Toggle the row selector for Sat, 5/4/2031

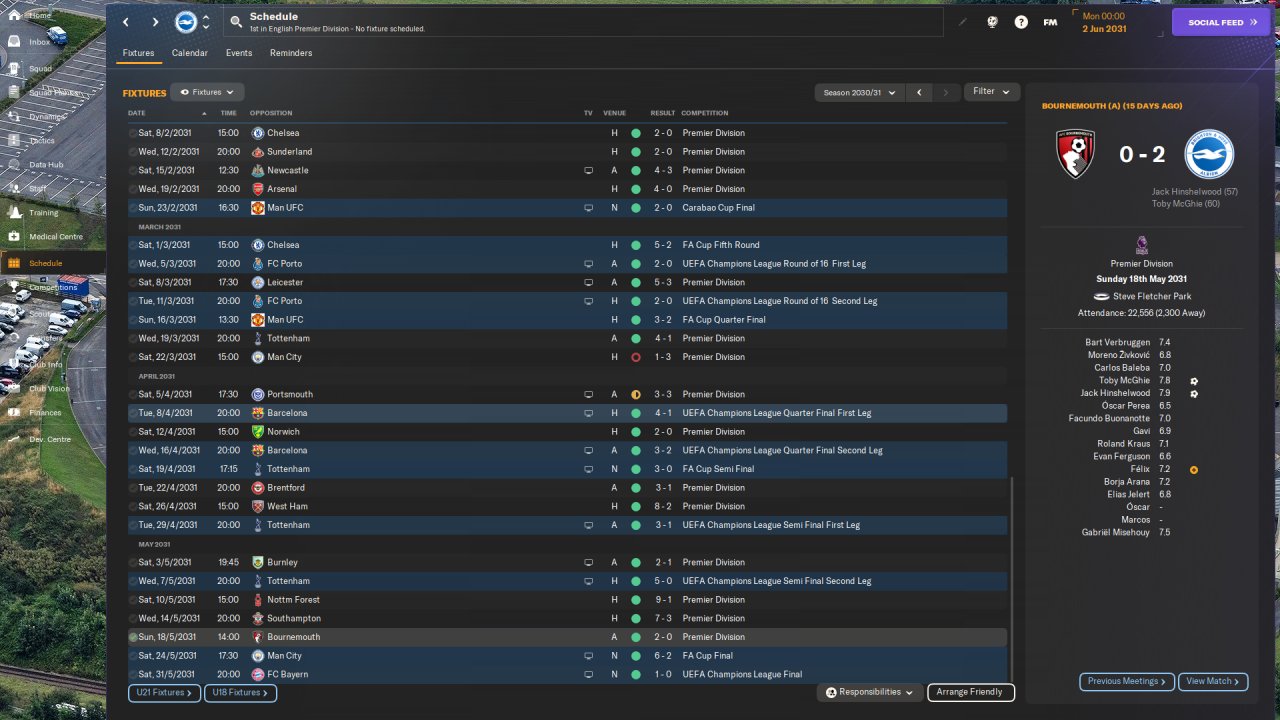[x=133, y=394]
